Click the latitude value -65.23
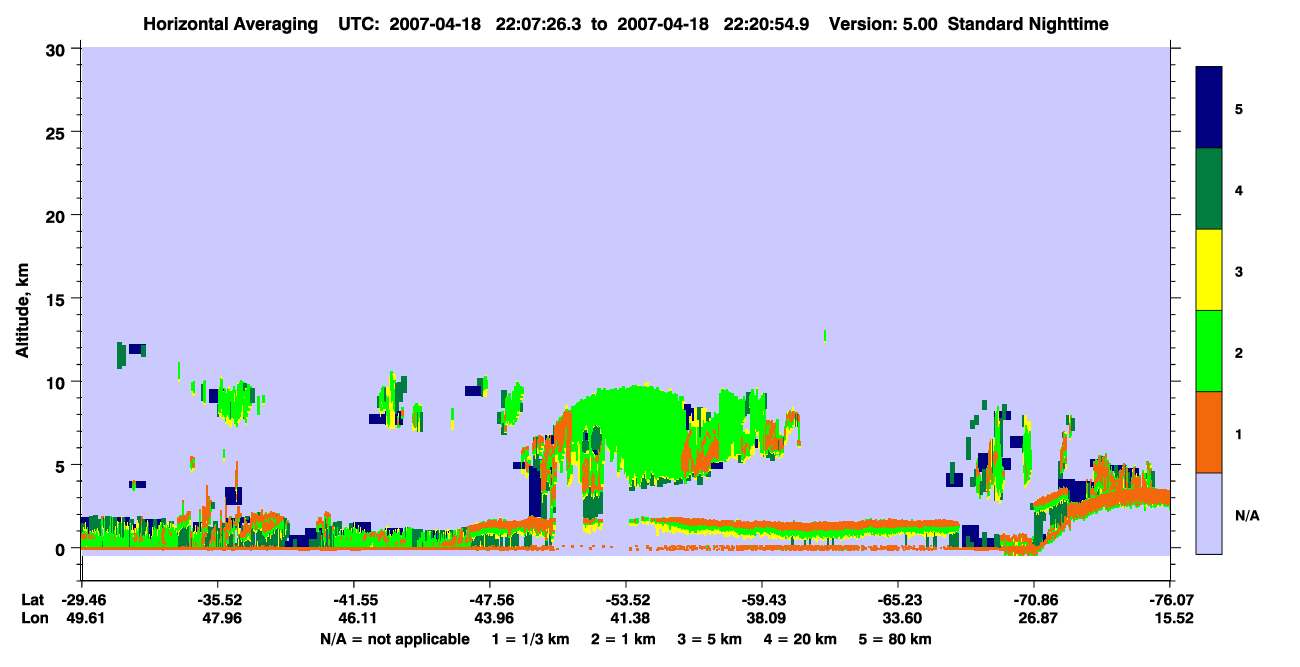 point(898,600)
